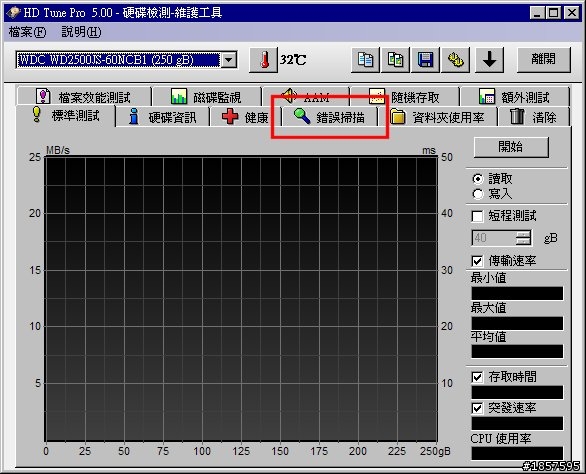The height and width of the screenshot is (474, 586).
Task: Switch to the 檔案效能測試 tab
Action: click(84, 97)
